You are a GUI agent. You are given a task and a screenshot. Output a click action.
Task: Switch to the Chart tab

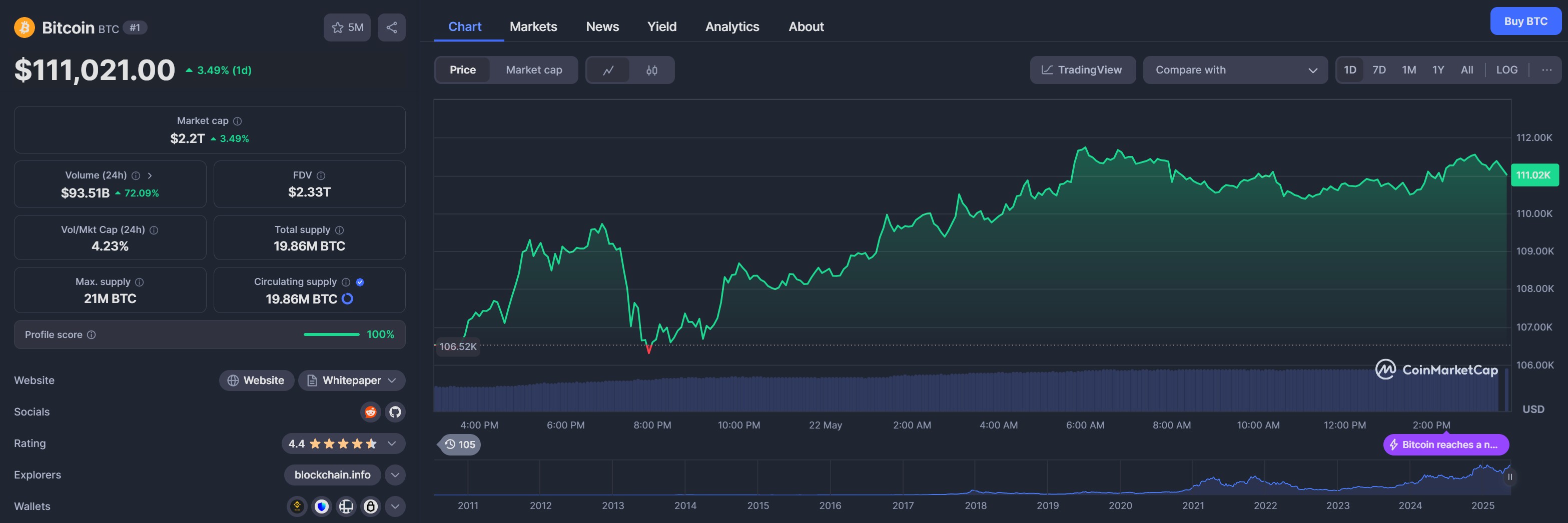[x=465, y=27]
